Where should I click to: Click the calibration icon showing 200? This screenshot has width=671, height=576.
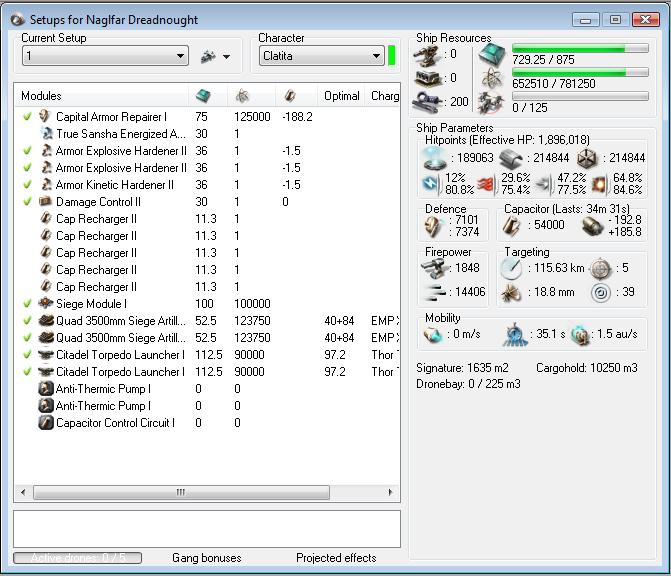[426, 102]
